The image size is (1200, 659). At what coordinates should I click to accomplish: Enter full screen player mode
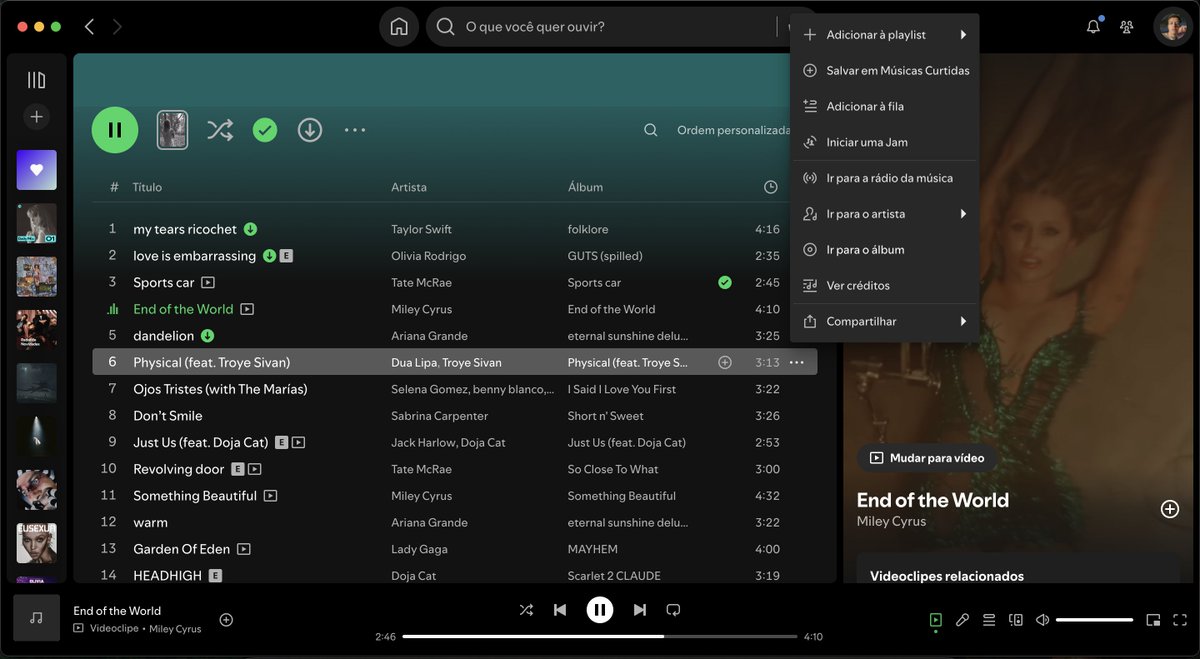(x=1180, y=620)
